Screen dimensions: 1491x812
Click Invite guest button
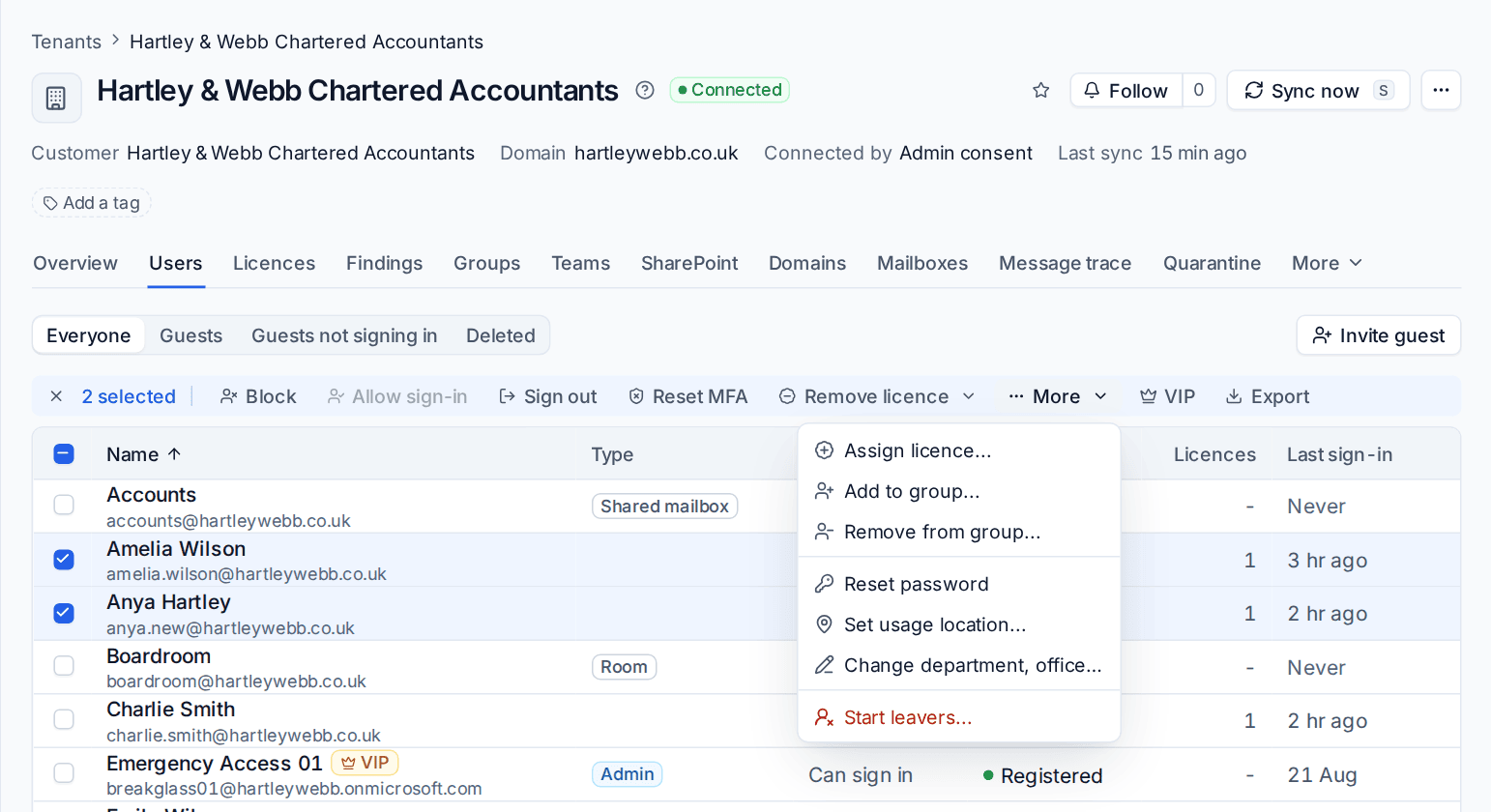1378,335
